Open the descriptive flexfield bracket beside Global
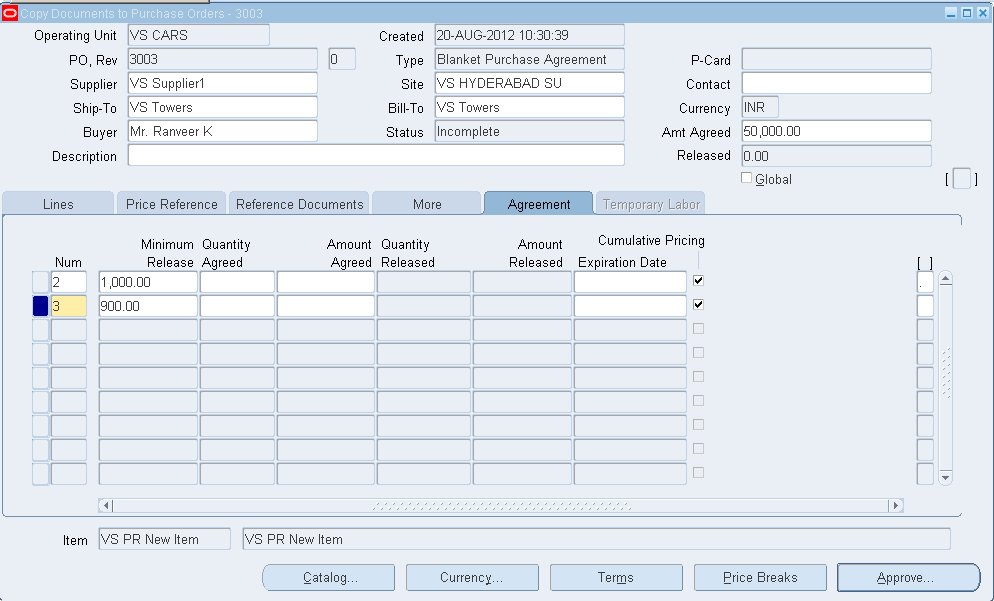 (x=962, y=177)
